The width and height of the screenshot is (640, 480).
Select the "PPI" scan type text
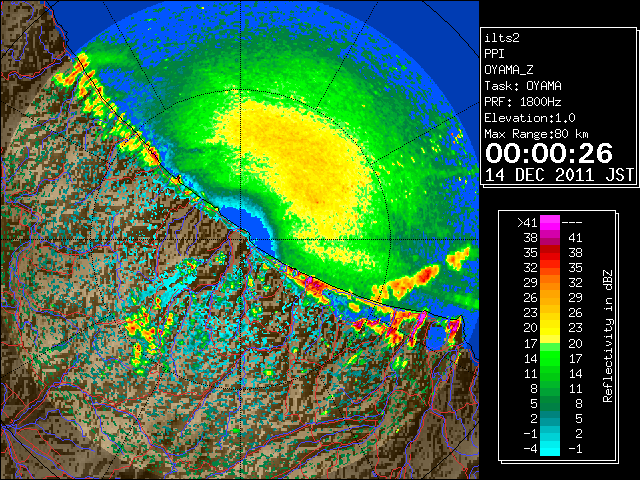point(494,54)
